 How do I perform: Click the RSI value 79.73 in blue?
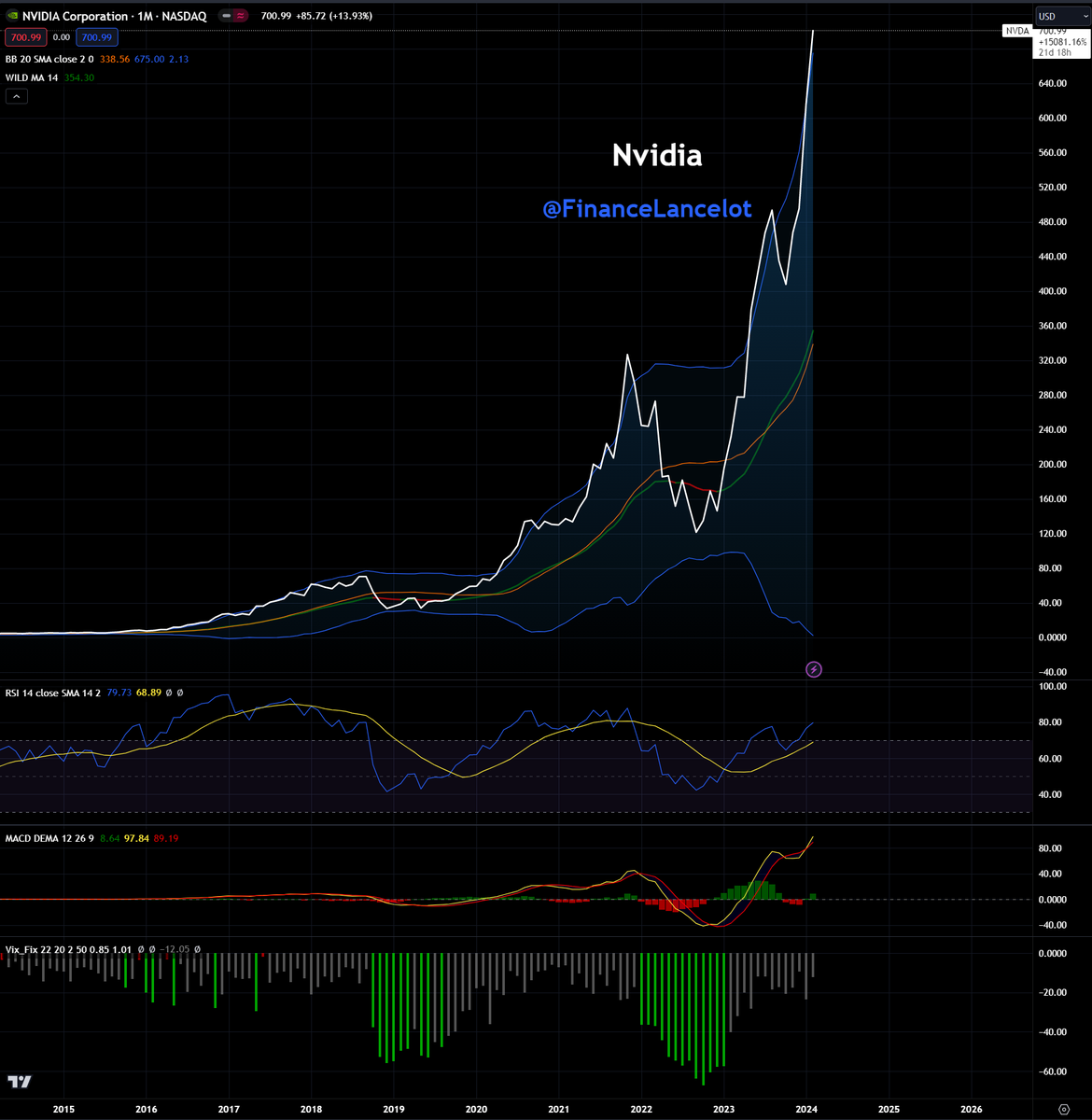pyautogui.click(x=119, y=693)
